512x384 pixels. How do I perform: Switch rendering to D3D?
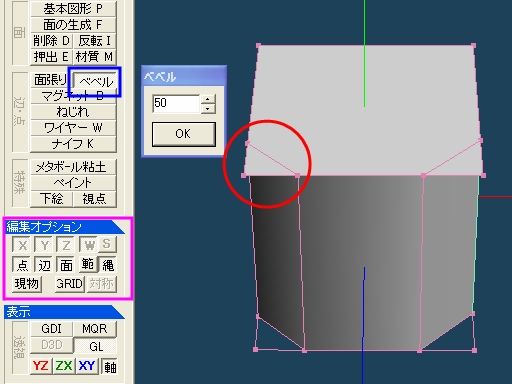point(51,345)
